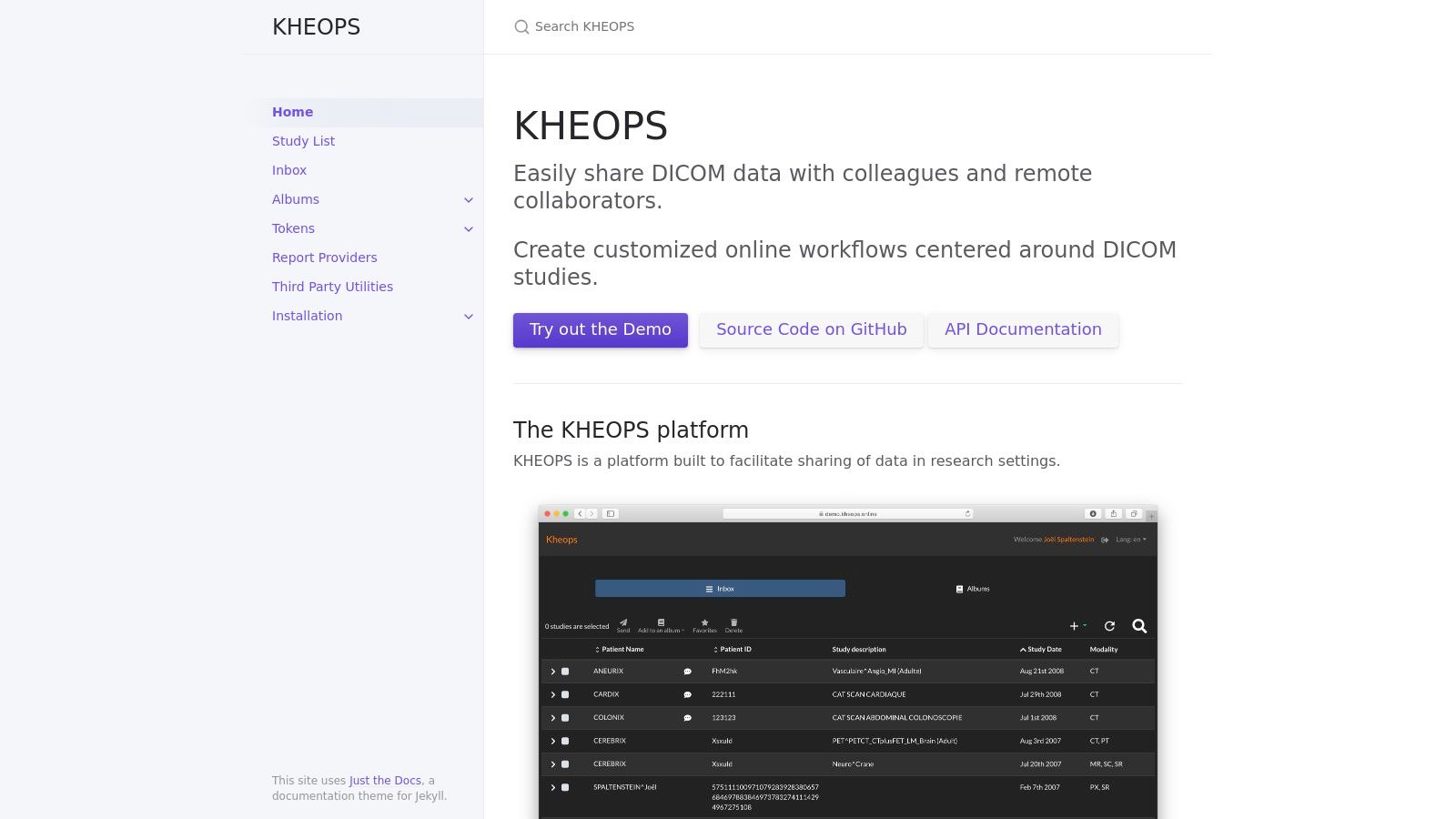Refresh the studies list with the reload icon
Screen dimensions: 1456x819
coord(1110,626)
